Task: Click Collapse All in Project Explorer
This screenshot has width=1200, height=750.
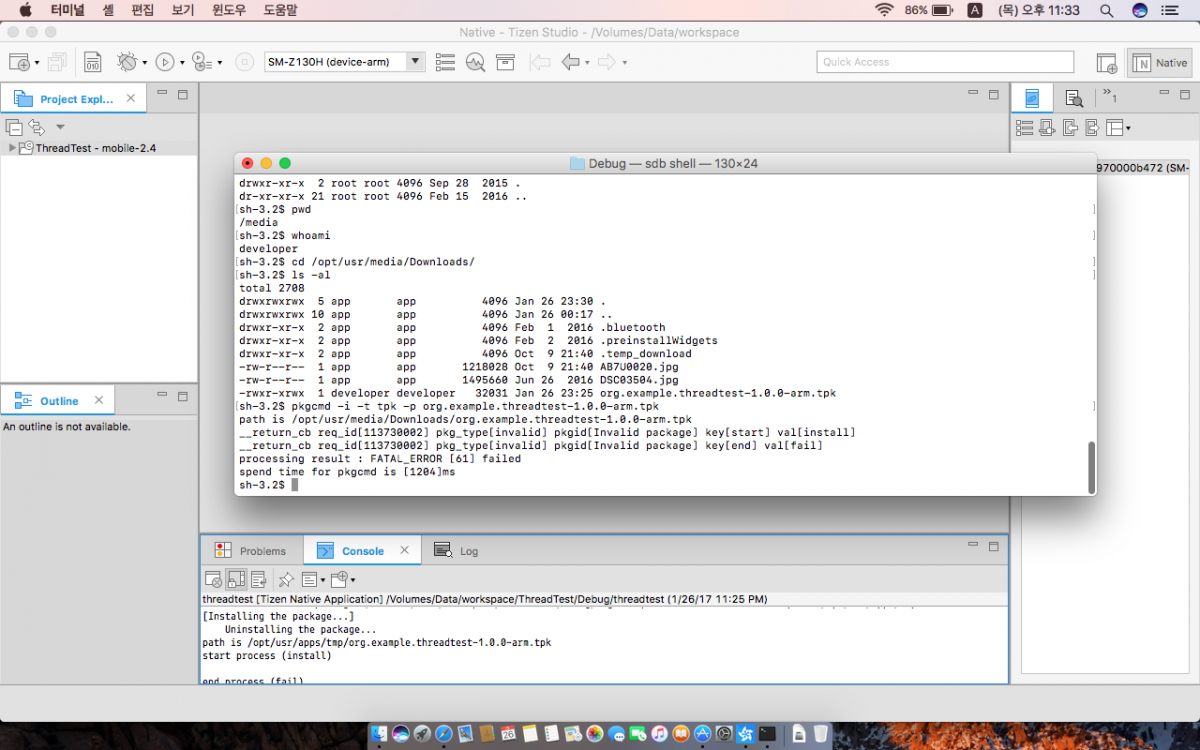Action: pyautogui.click(x=14, y=127)
